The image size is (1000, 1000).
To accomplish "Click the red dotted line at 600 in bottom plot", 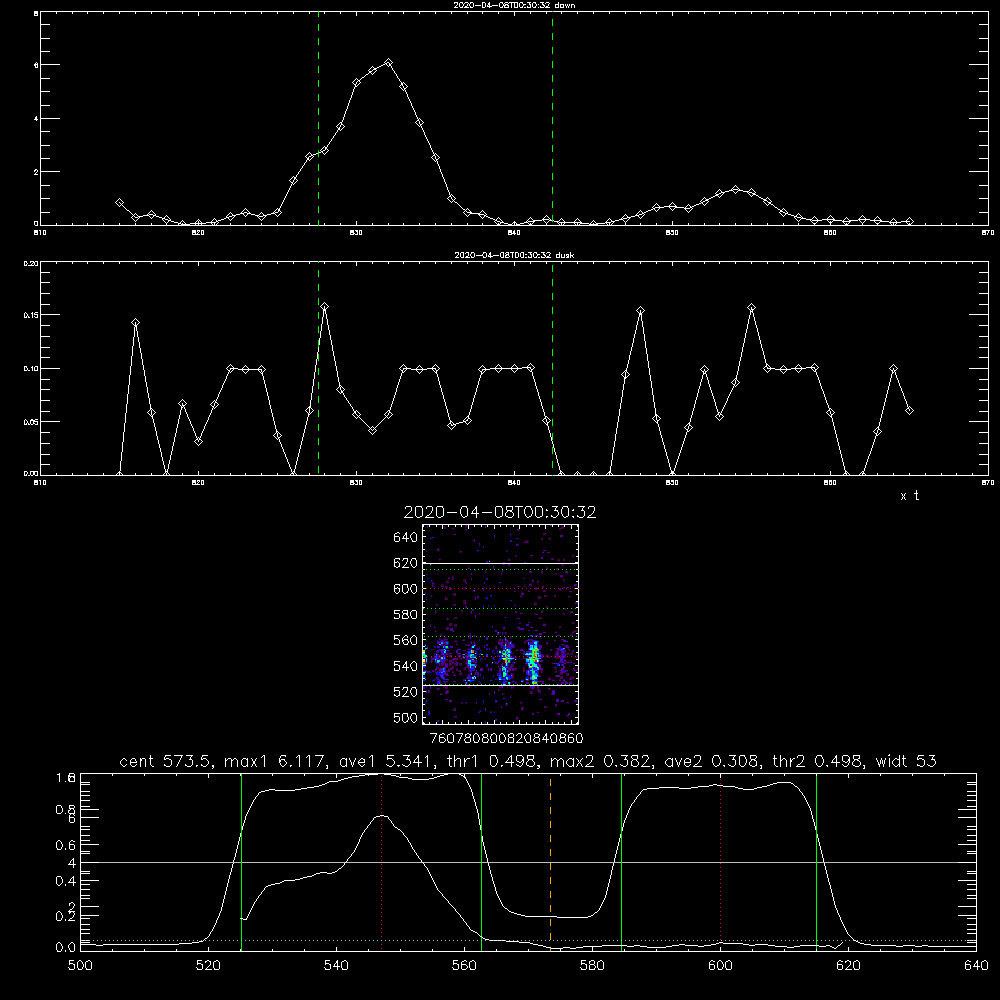I will 721,861.
